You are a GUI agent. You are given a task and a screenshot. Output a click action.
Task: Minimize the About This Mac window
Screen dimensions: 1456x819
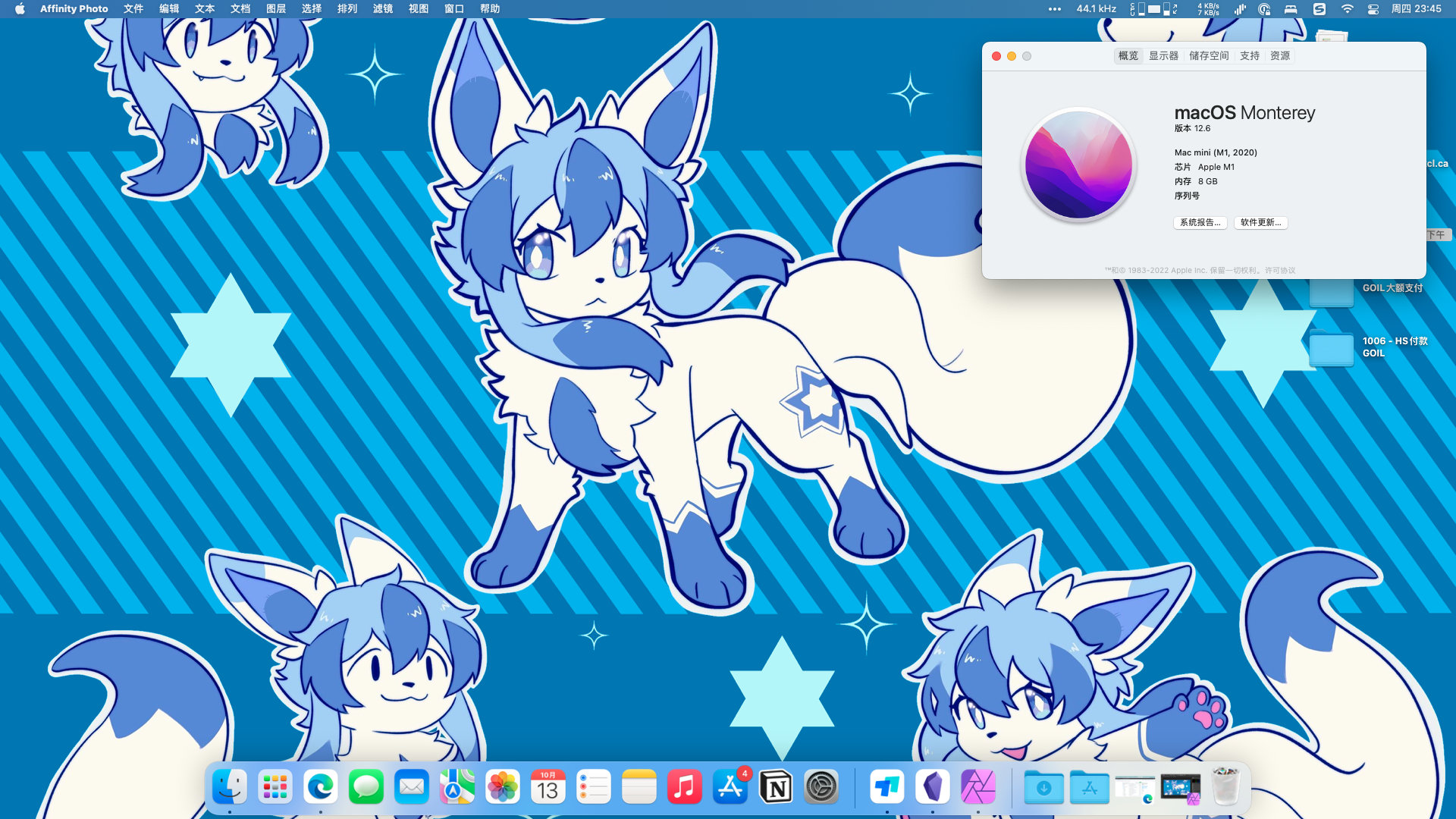1012,56
